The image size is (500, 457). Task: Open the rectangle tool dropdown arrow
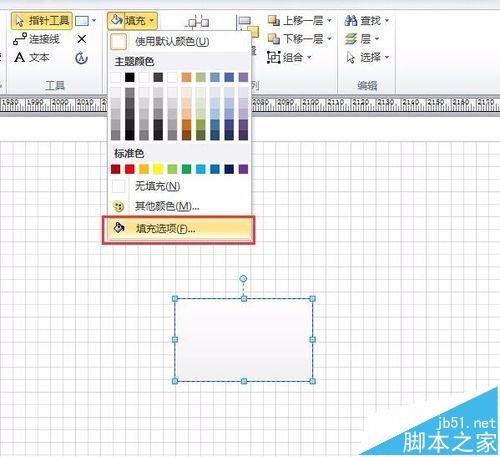[94, 21]
